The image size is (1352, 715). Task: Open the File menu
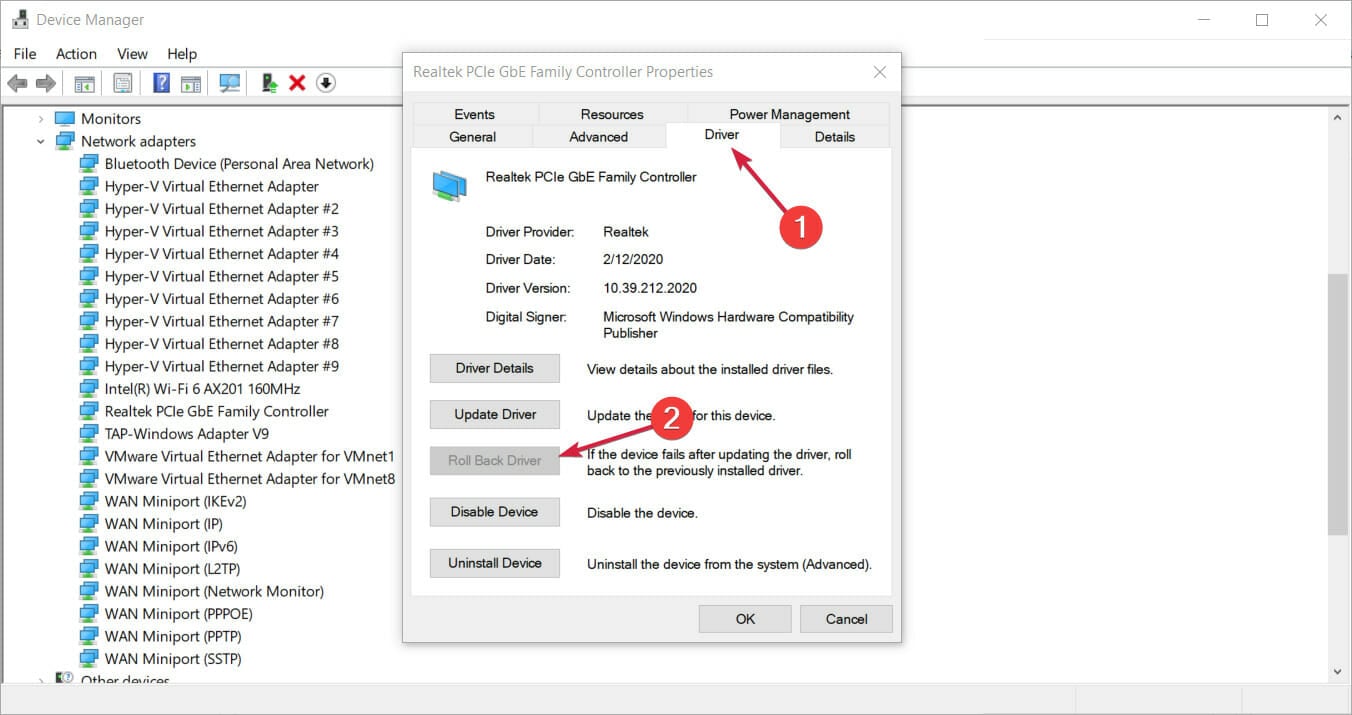25,54
